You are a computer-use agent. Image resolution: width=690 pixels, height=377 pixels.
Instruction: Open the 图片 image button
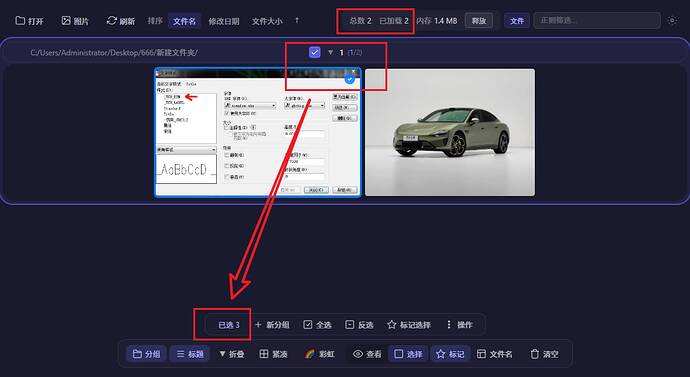click(75, 21)
